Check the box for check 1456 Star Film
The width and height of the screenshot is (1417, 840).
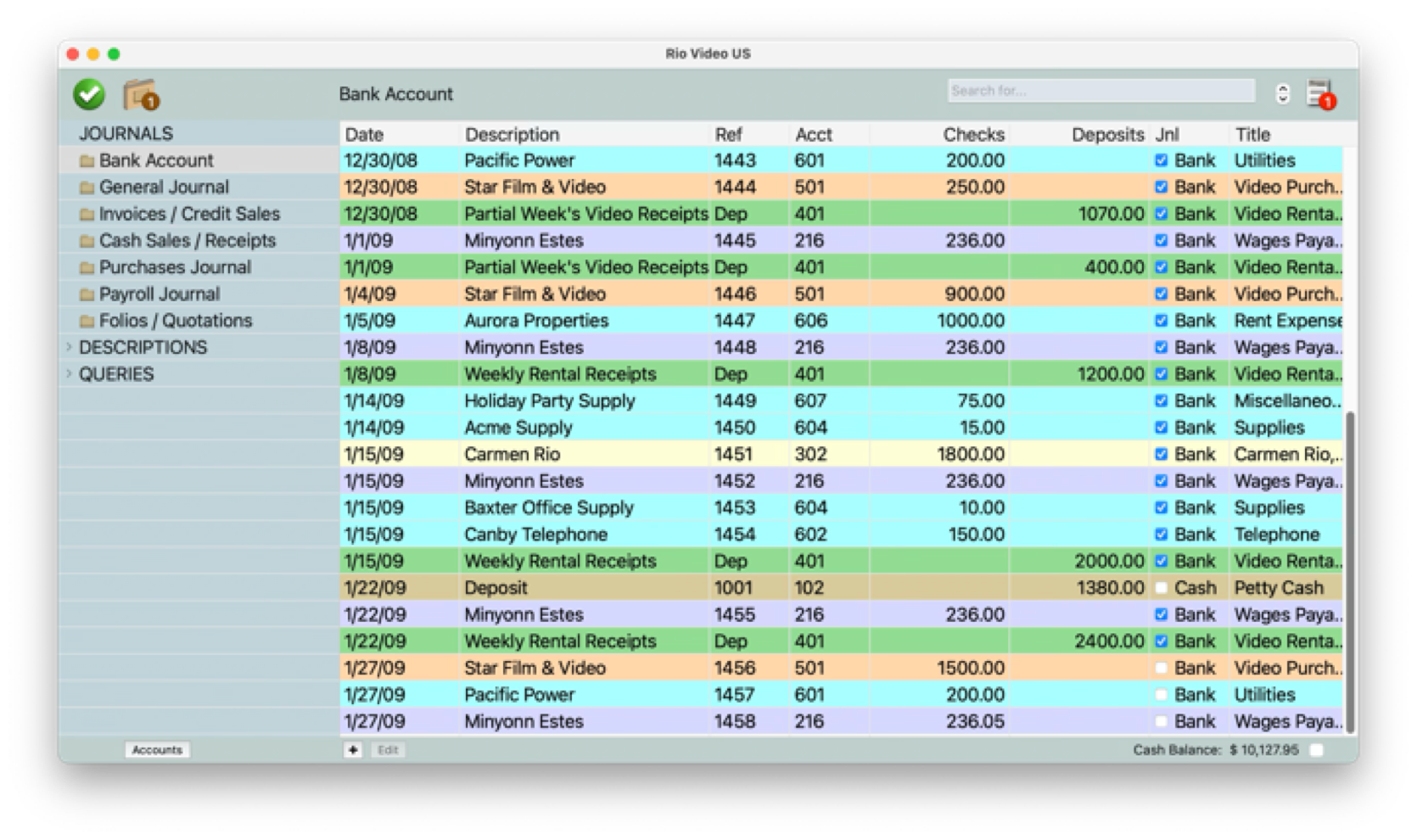pyautogui.click(x=1161, y=668)
